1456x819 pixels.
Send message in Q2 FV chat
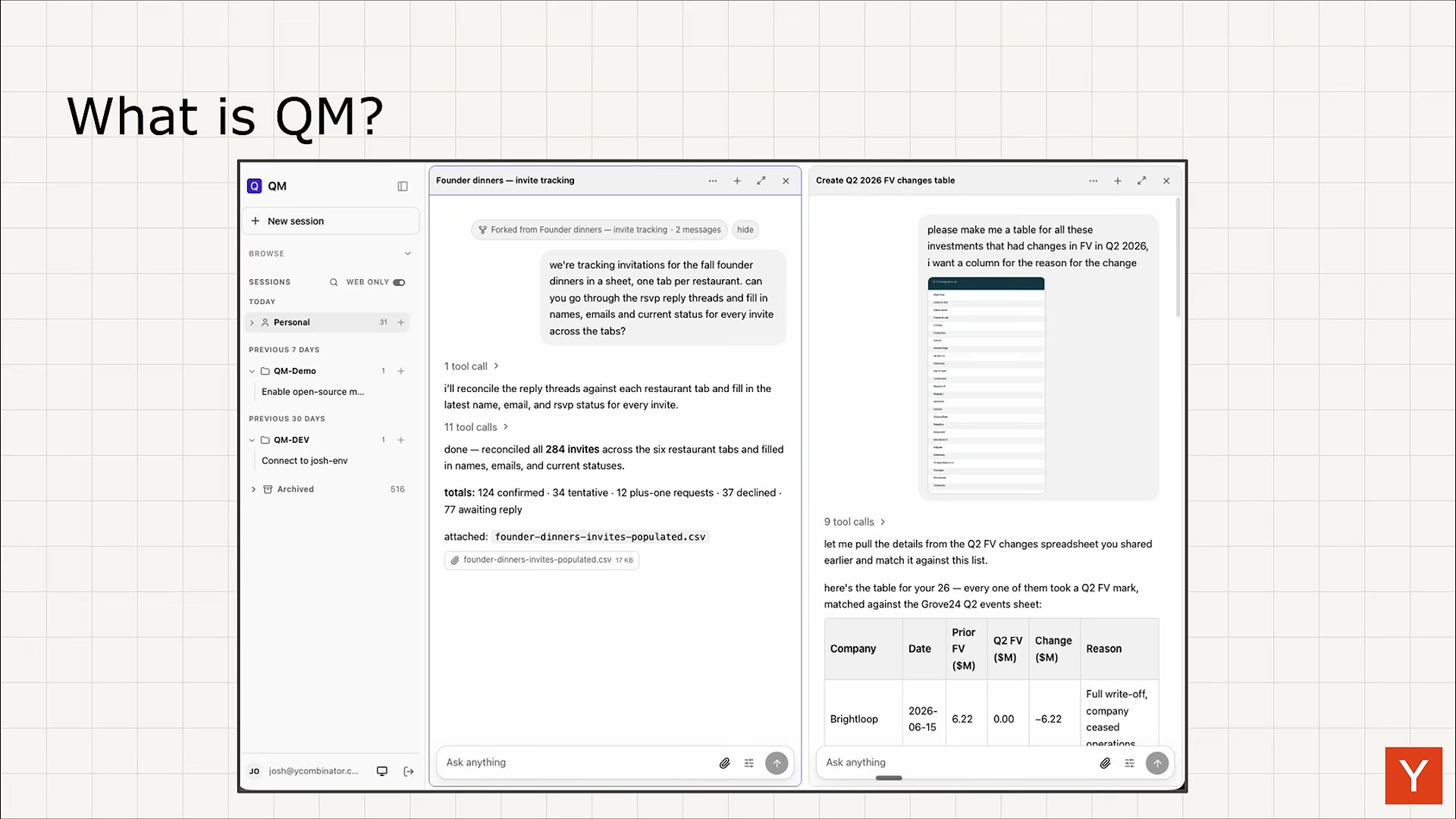[1157, 763]
